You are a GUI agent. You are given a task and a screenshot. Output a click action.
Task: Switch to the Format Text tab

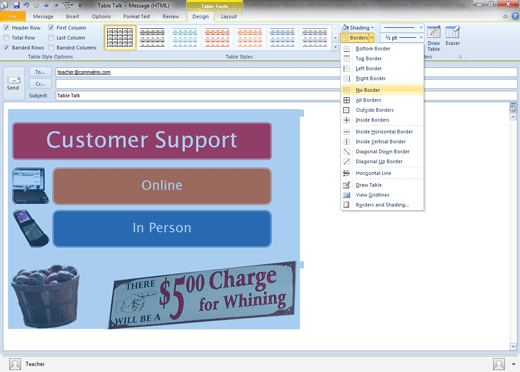[137, 16]
